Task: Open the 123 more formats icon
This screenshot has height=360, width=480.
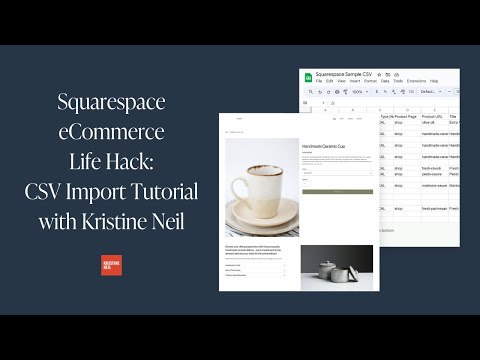Action: pos(411,91)
